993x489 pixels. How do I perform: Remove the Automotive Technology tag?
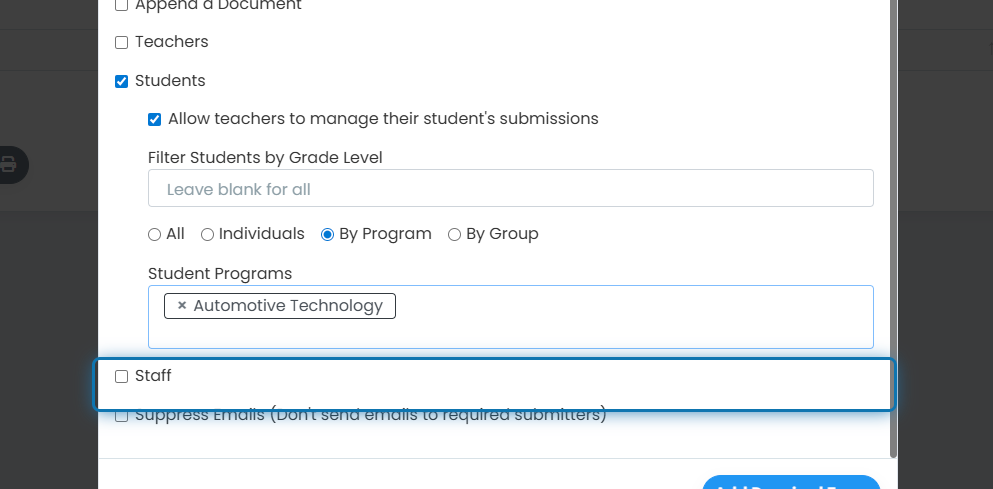click(x=182, y=306)
